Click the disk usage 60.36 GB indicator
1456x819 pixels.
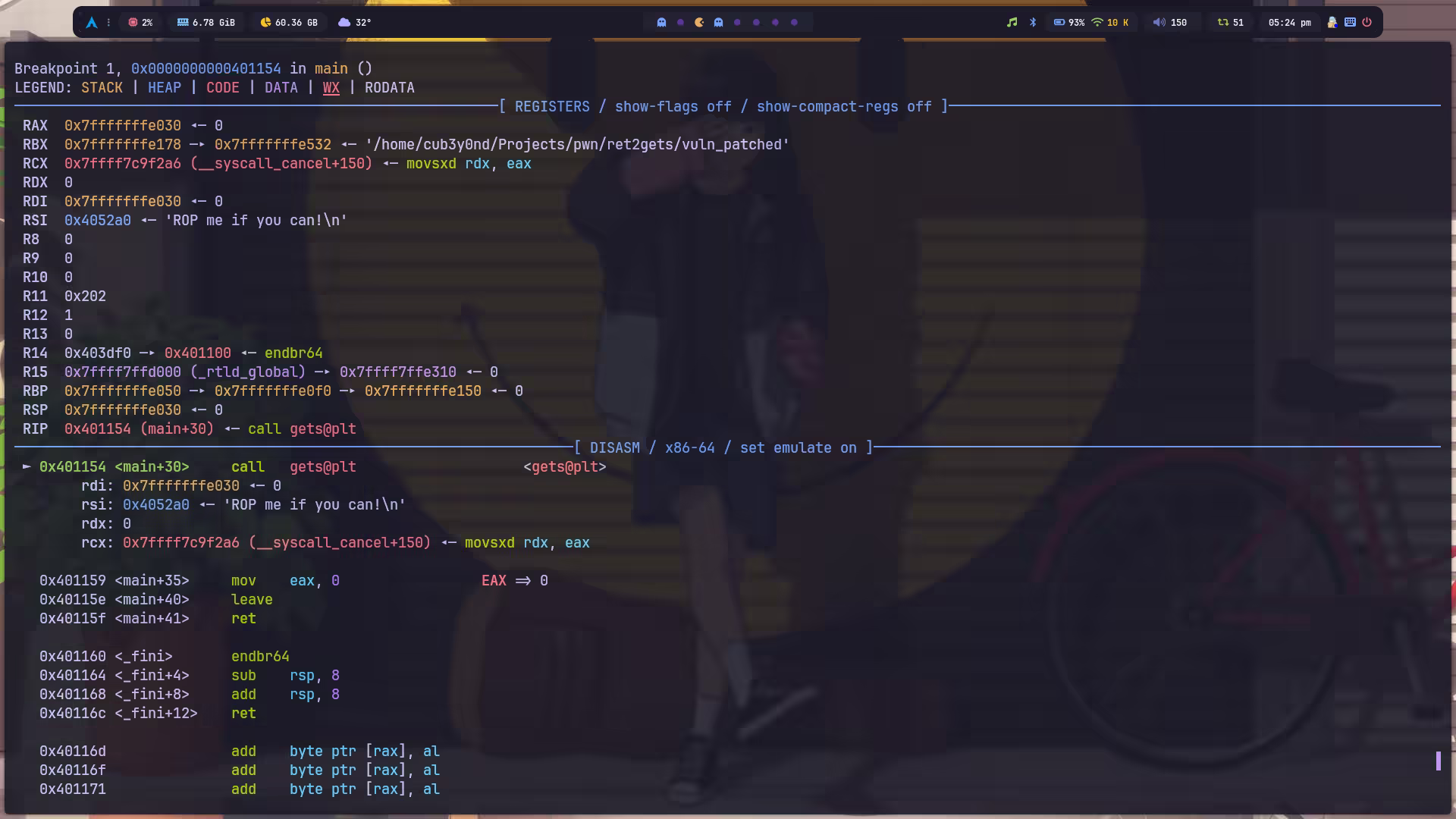(289, 23)
